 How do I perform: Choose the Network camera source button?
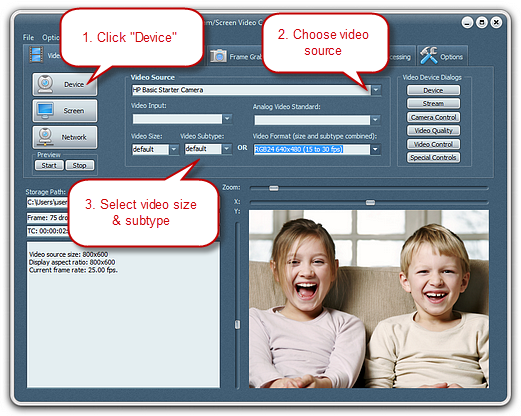(x=65, y=137)
